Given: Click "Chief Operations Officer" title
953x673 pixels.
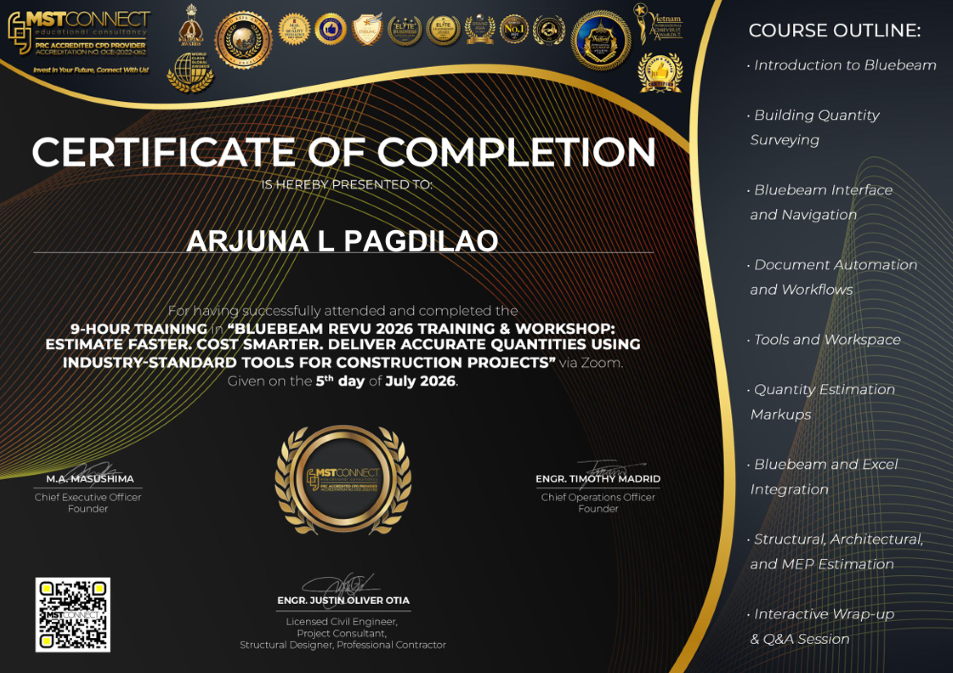Looking at the screenshot, I should 598,497.
